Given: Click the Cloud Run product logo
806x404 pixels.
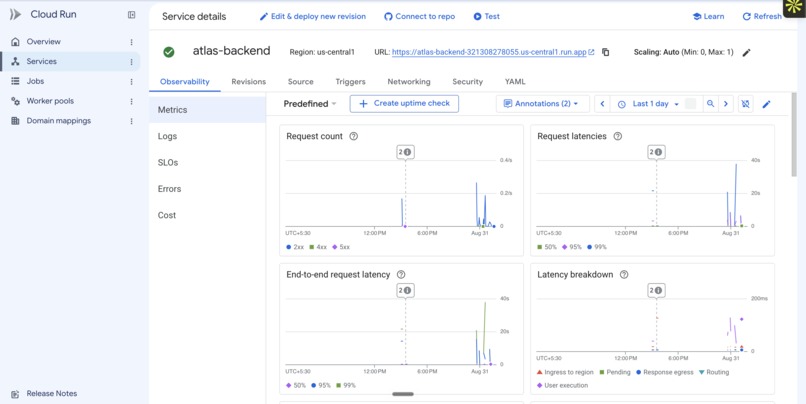Looking at the screenshot, I should click(x=15, y=14).
